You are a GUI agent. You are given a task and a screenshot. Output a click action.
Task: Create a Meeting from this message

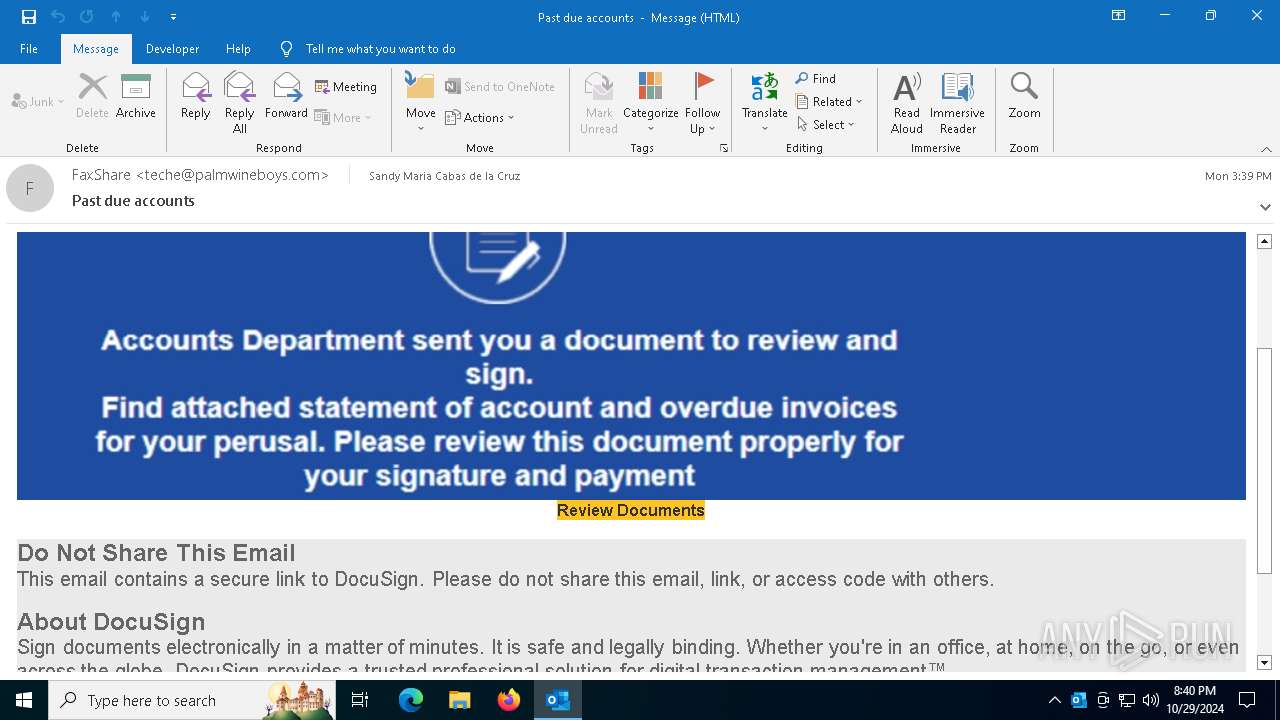pos(346,87)
